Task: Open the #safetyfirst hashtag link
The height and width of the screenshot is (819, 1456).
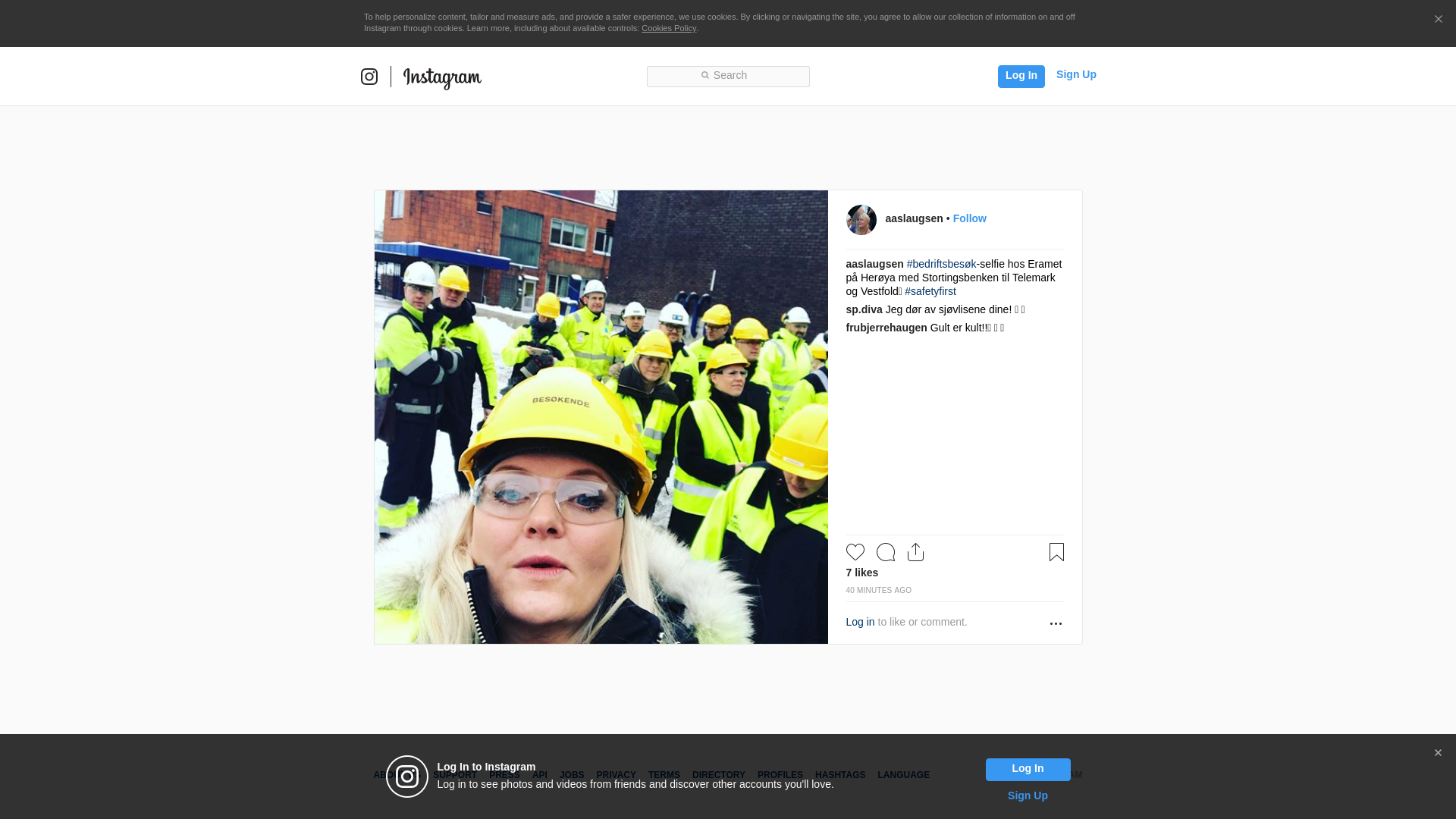Action: point(930,291)
